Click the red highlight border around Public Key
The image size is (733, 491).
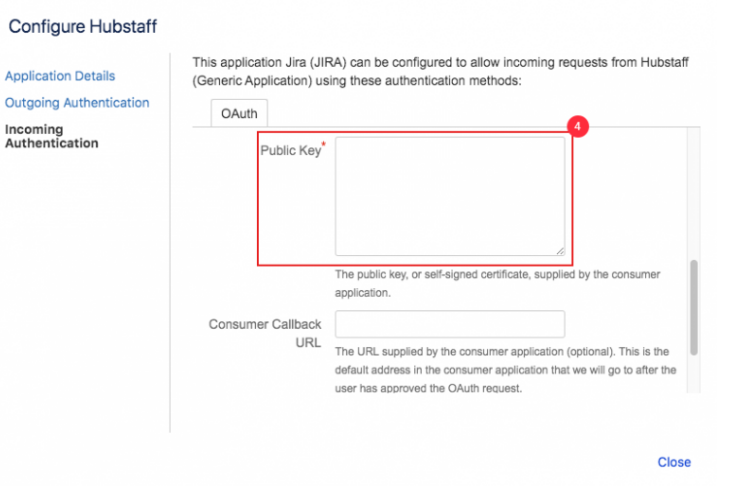[x=258, y=200]
